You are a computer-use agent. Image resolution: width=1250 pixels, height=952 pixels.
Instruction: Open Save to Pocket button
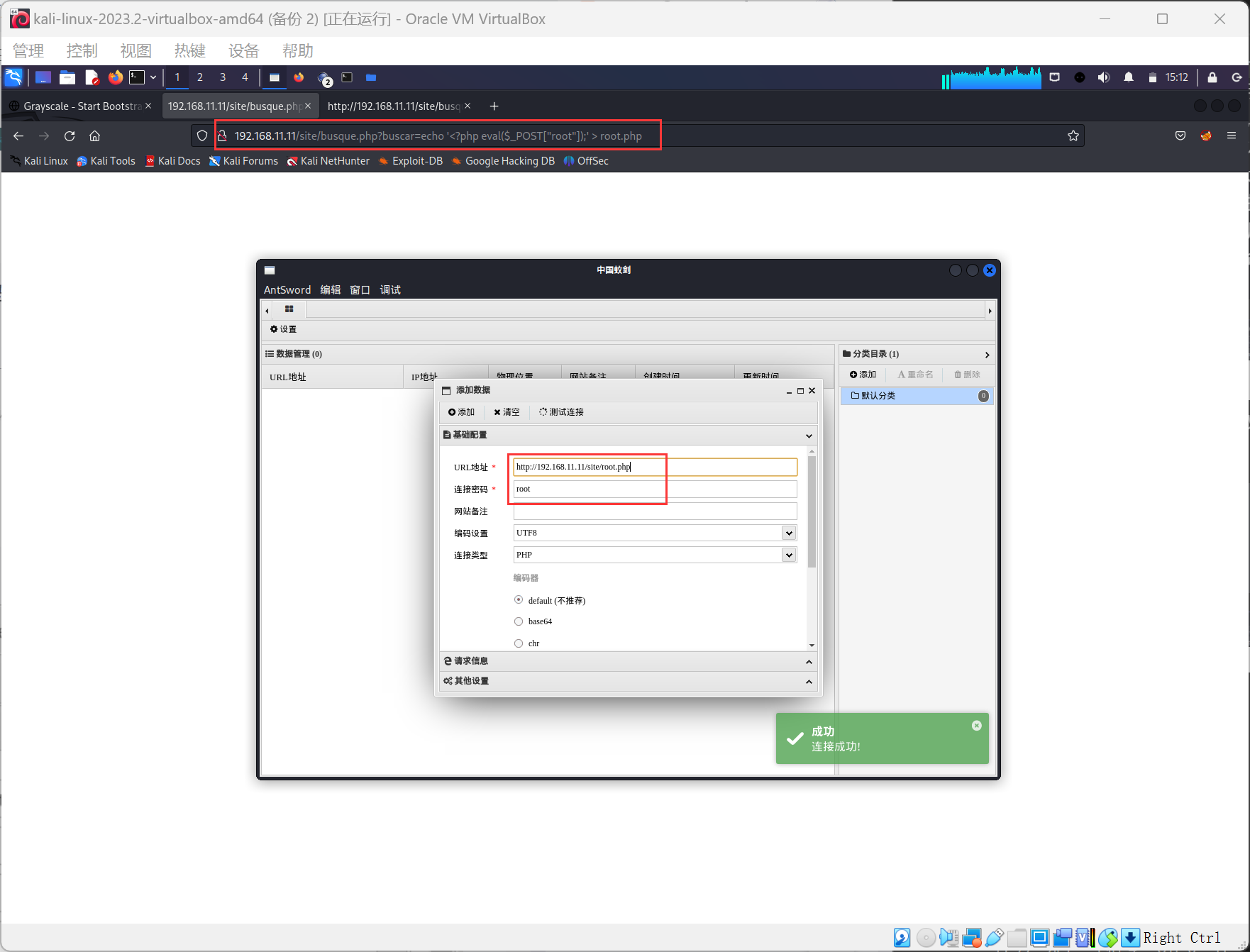point(1180,136)
